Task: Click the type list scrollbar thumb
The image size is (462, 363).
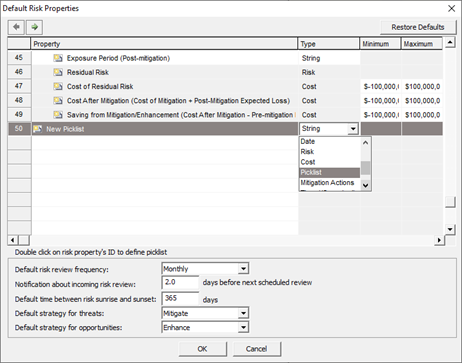Action: (x=366, y=168)
